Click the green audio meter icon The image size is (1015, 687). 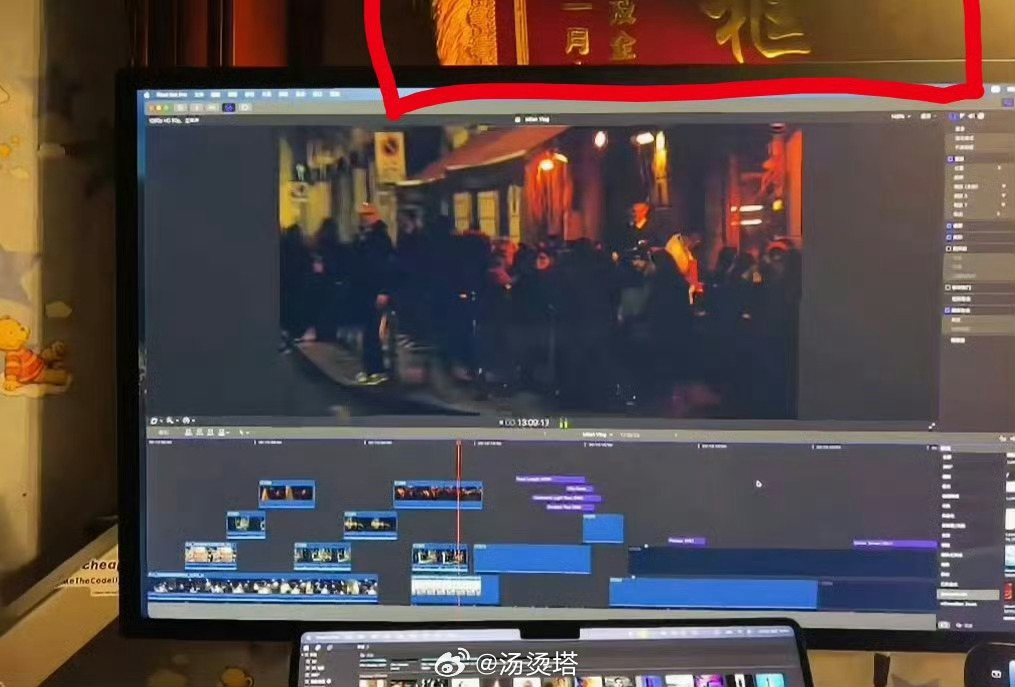[x=563, y=423]
